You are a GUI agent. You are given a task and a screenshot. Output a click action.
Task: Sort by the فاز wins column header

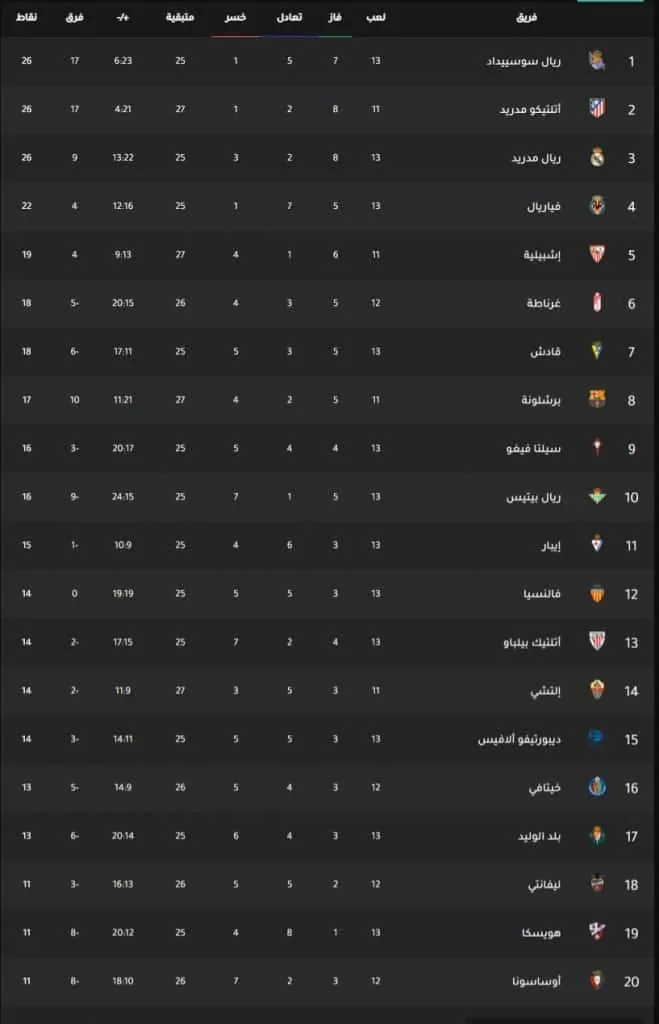(x=335, y=18)
